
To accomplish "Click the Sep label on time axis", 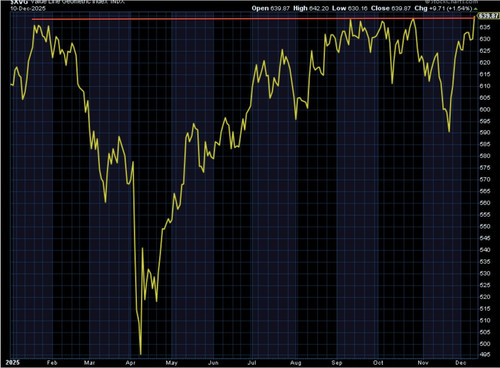I will pos(337,362).
